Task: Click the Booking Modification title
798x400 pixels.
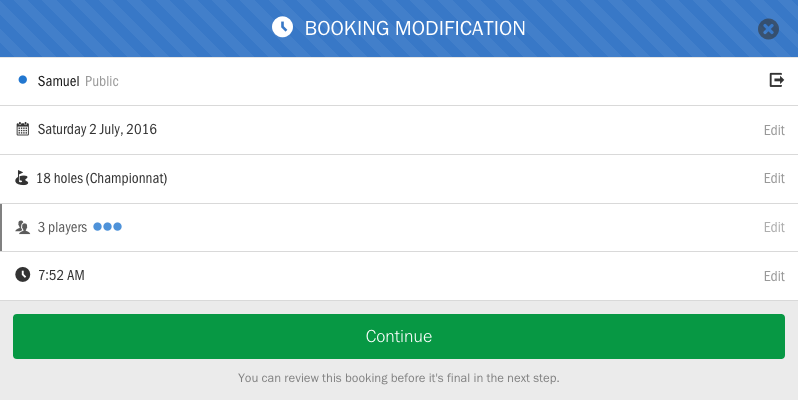Action: [414, 28]
